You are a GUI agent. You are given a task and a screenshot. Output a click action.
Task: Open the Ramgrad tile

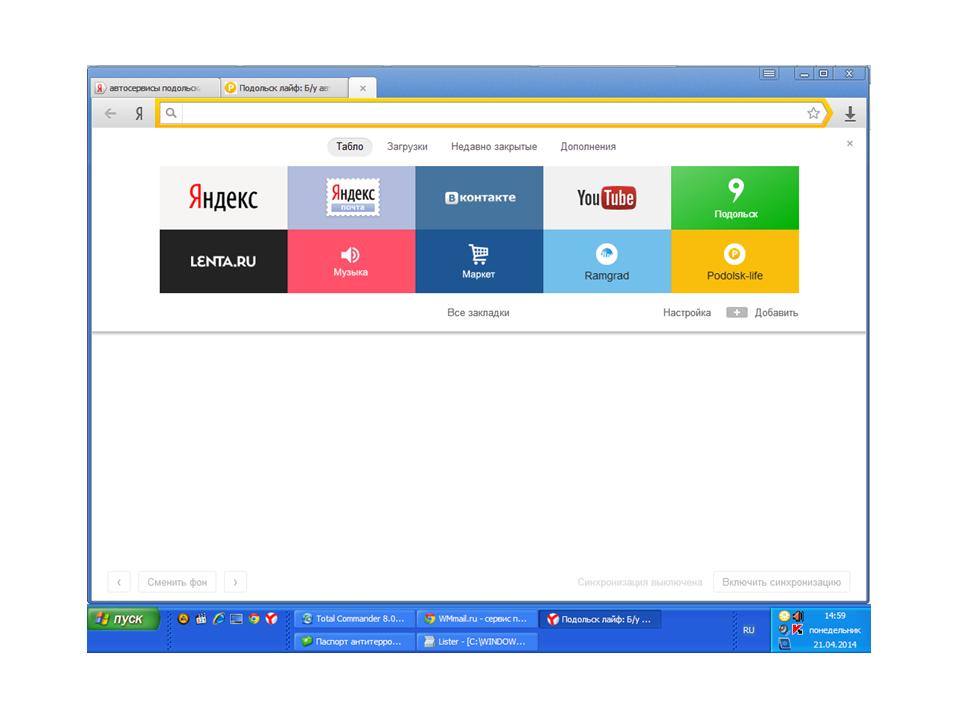tap(607, 261)
